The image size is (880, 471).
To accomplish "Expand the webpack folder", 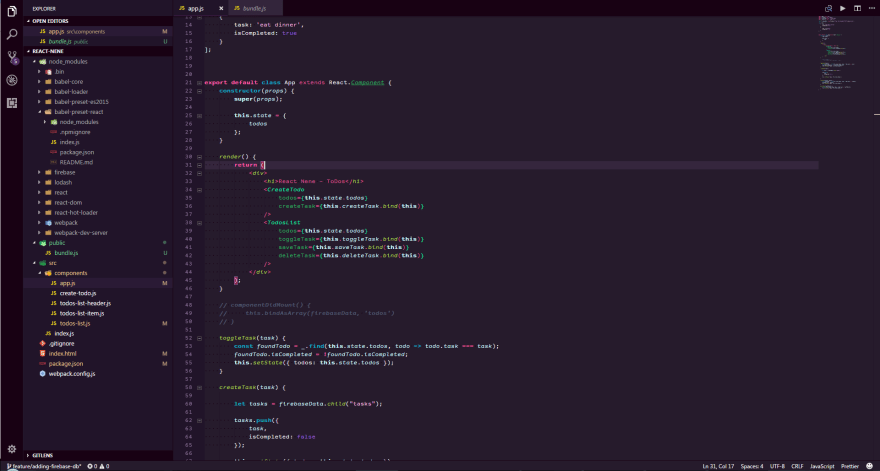I will pyautogui.click(x=98, y=222).
